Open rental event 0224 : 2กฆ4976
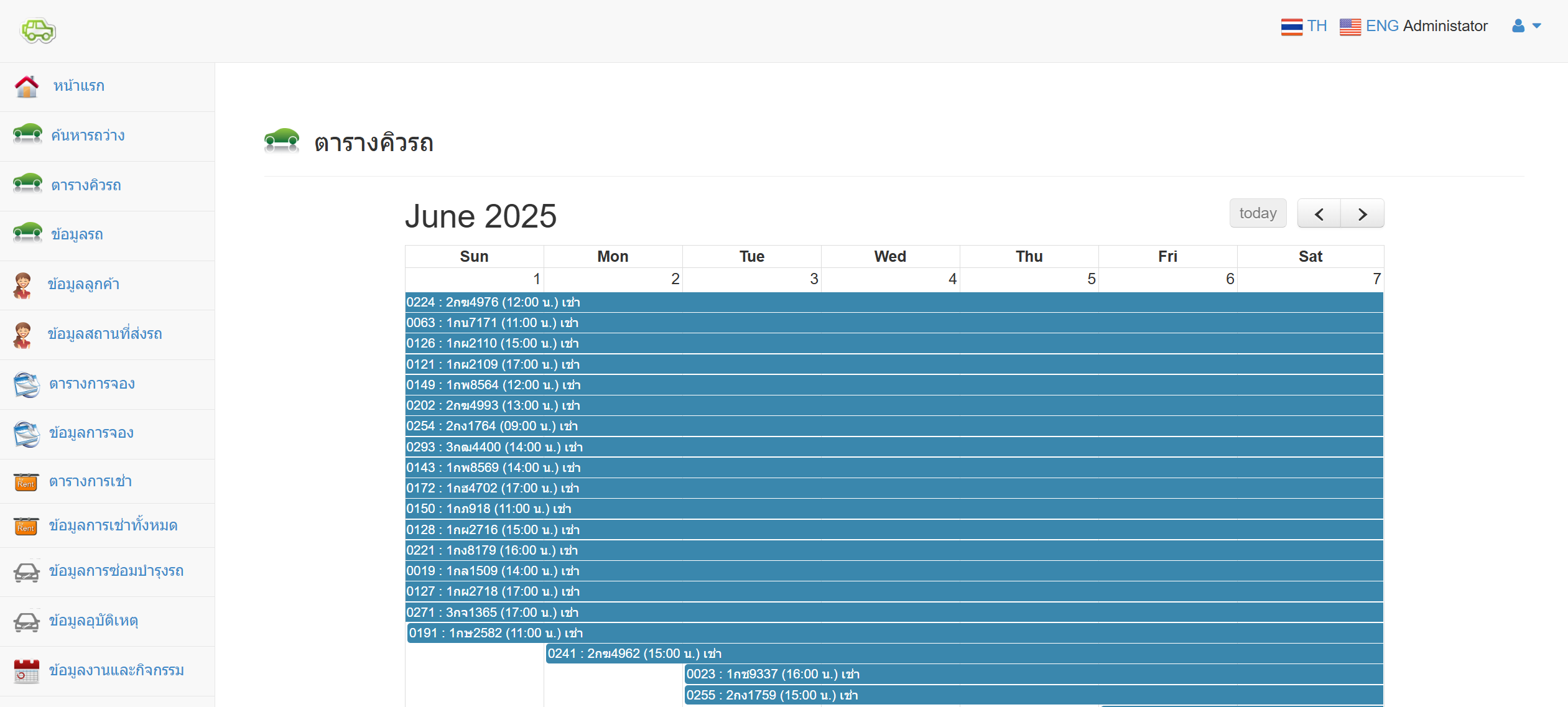This screenshot has width=1568, height=707. 894,302
